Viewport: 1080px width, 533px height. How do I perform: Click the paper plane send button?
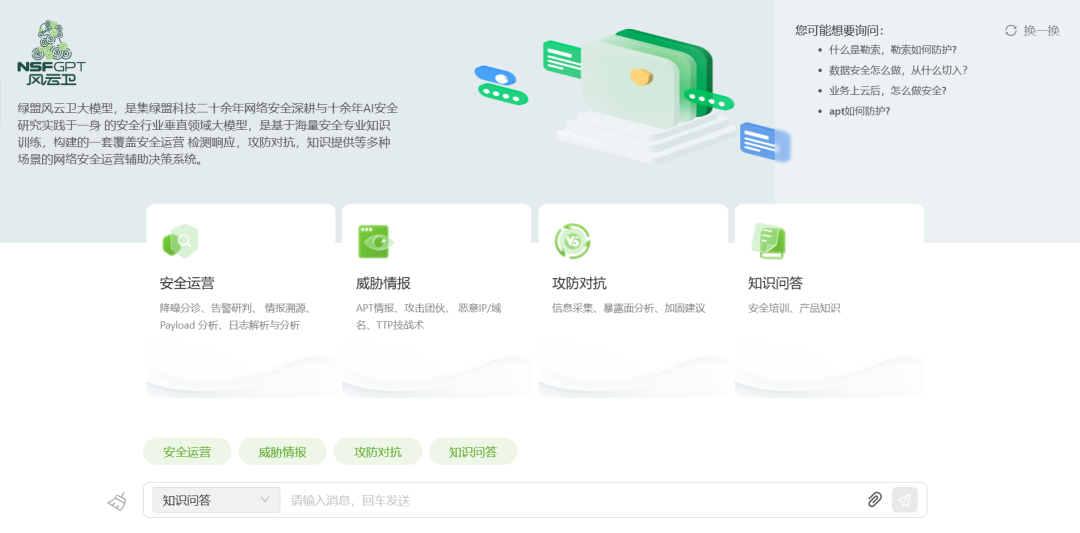[904, 500]
